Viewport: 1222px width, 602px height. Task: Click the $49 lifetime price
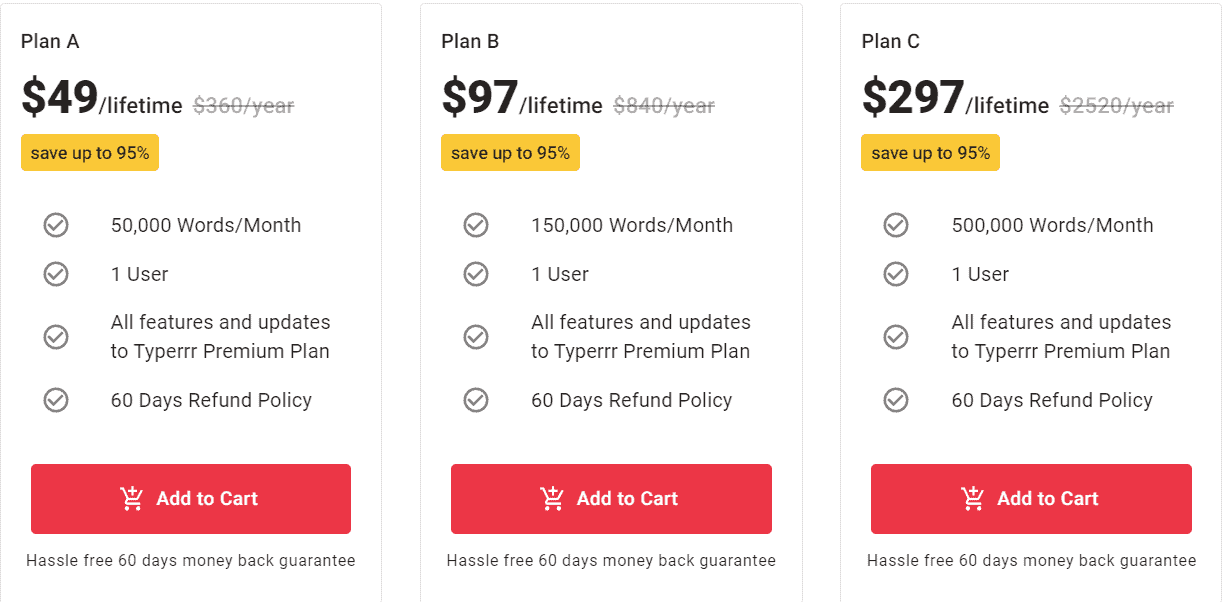click(60, 98)
